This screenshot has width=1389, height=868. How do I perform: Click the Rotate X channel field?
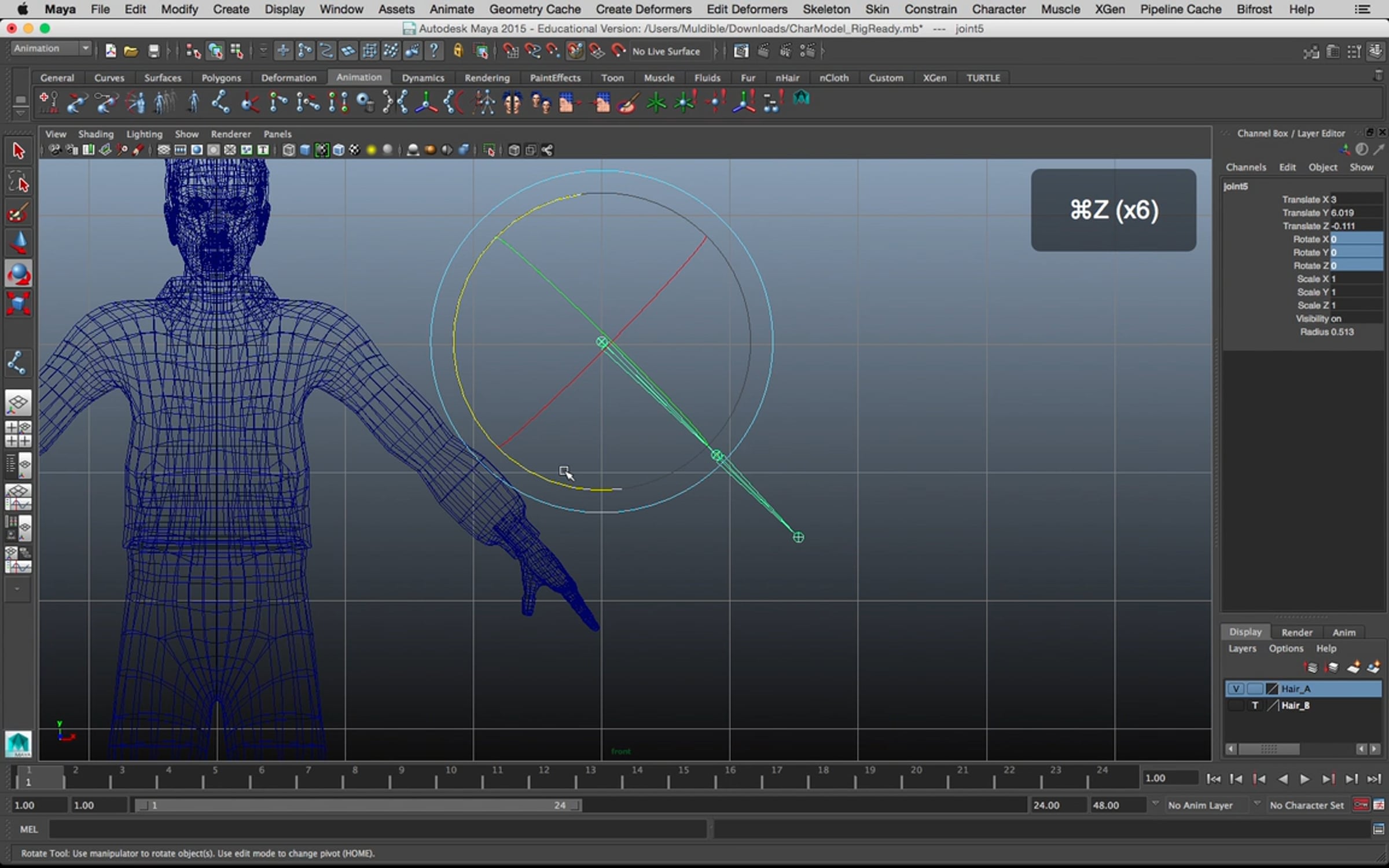pos(1355,239)
